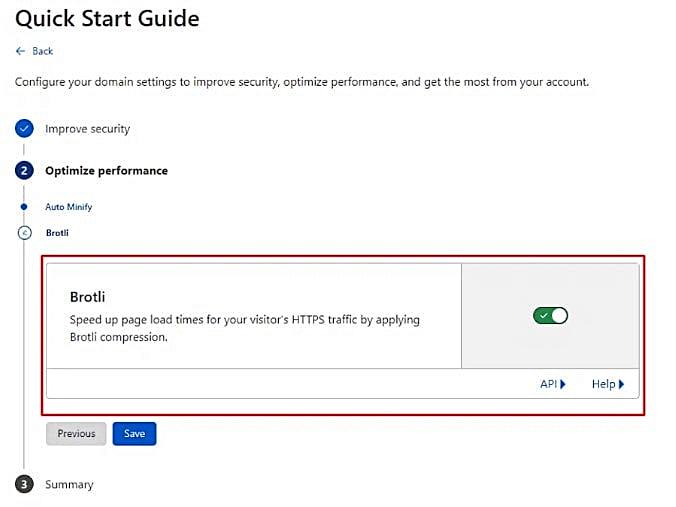This screenshot has width=676, height=507.
Task: Click the 'Configure your domain settings' intro text
Action: point(302,82)
